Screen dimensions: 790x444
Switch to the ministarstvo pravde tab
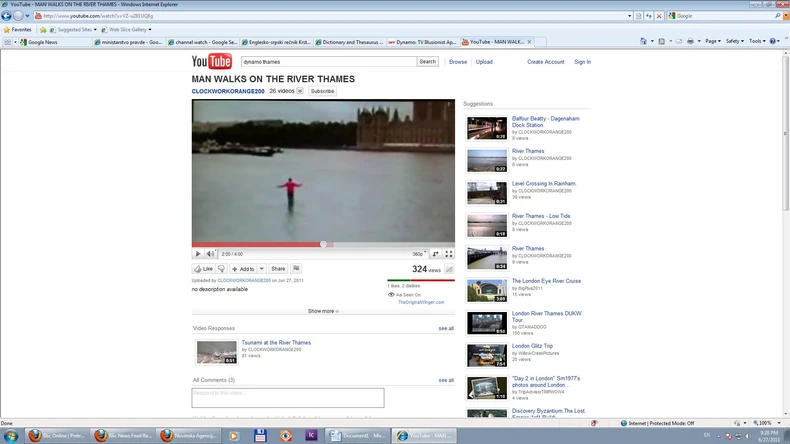point(128,42)
